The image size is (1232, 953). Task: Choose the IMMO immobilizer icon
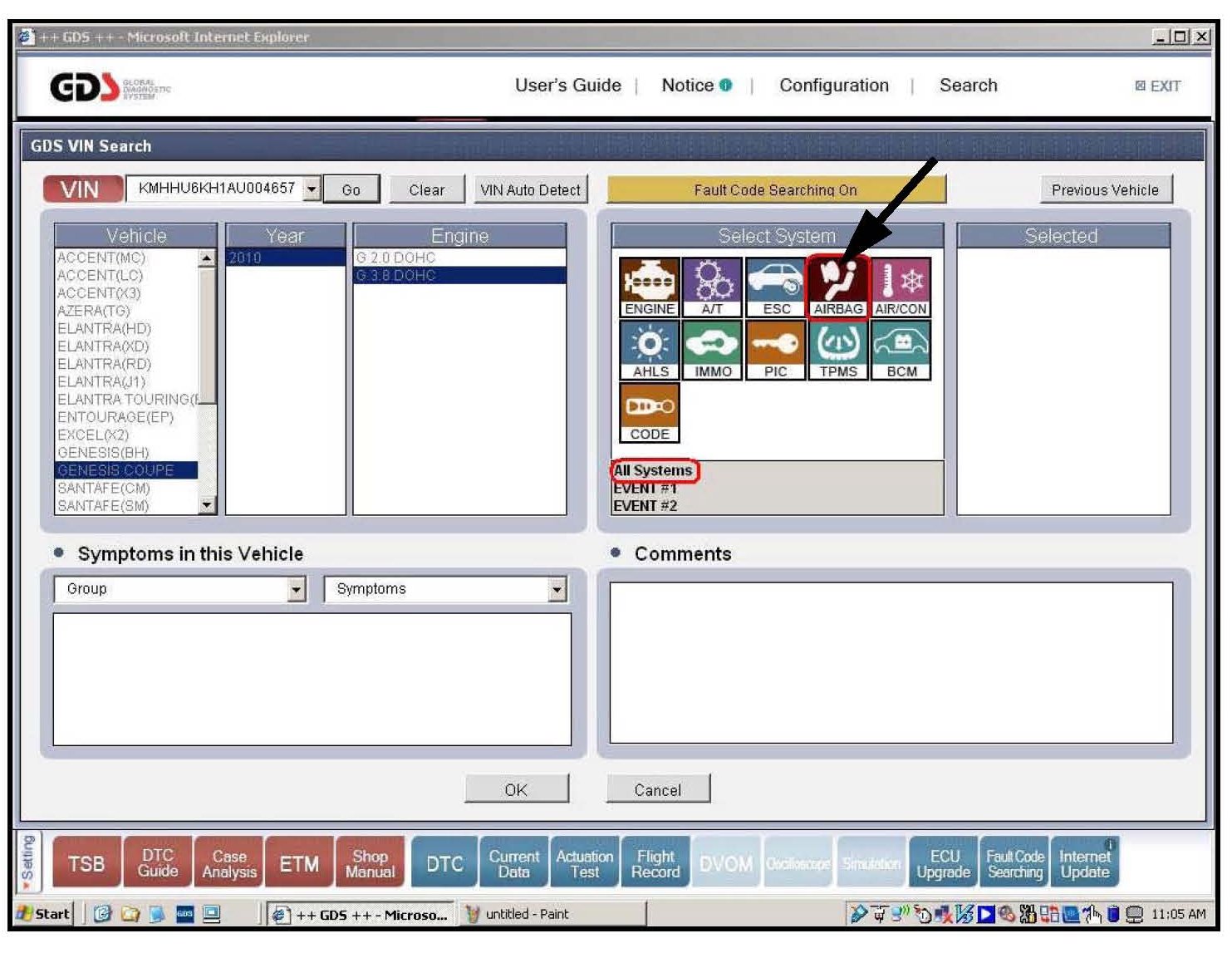click(712, 350)
